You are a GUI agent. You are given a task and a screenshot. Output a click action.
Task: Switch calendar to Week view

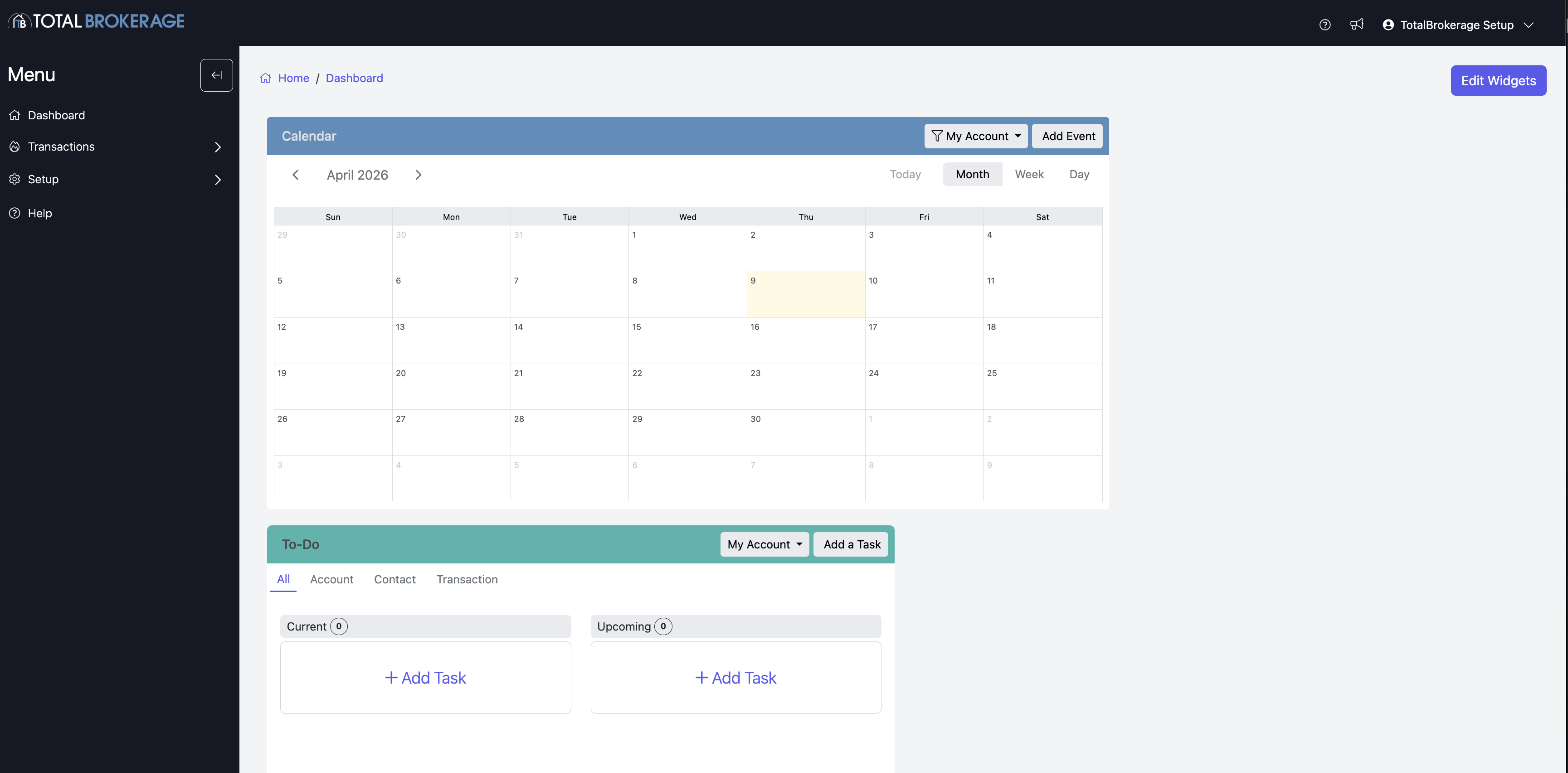1029,174
